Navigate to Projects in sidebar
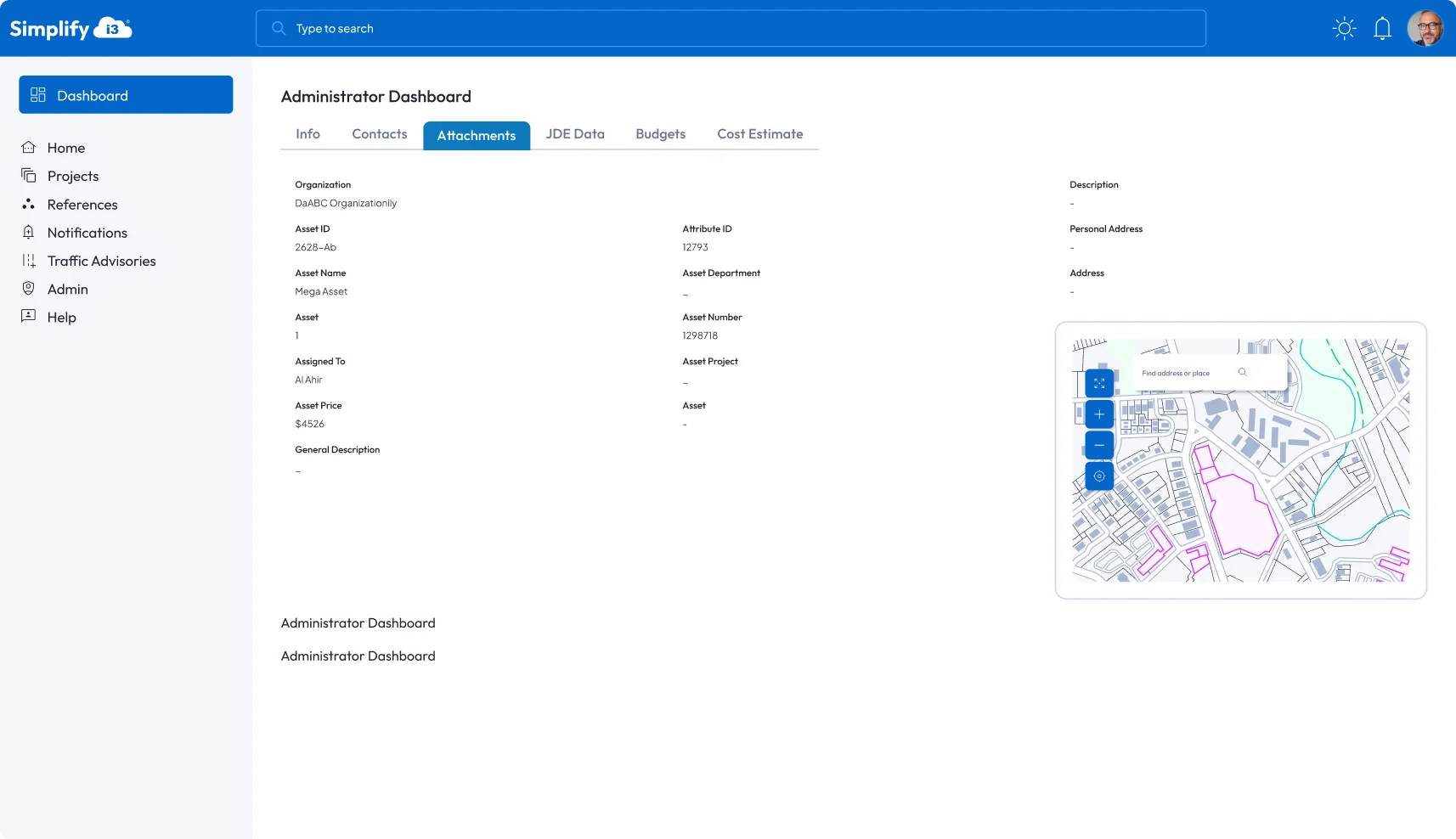The image size is (1456, 839). pos(73,177)
